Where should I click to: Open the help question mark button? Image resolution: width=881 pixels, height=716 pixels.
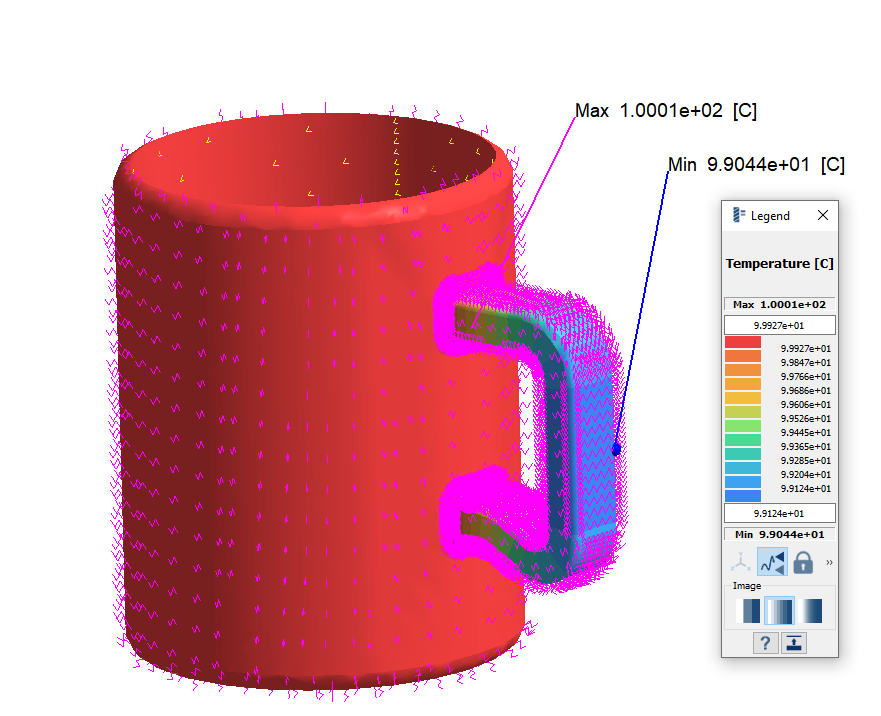pos(765,643)
